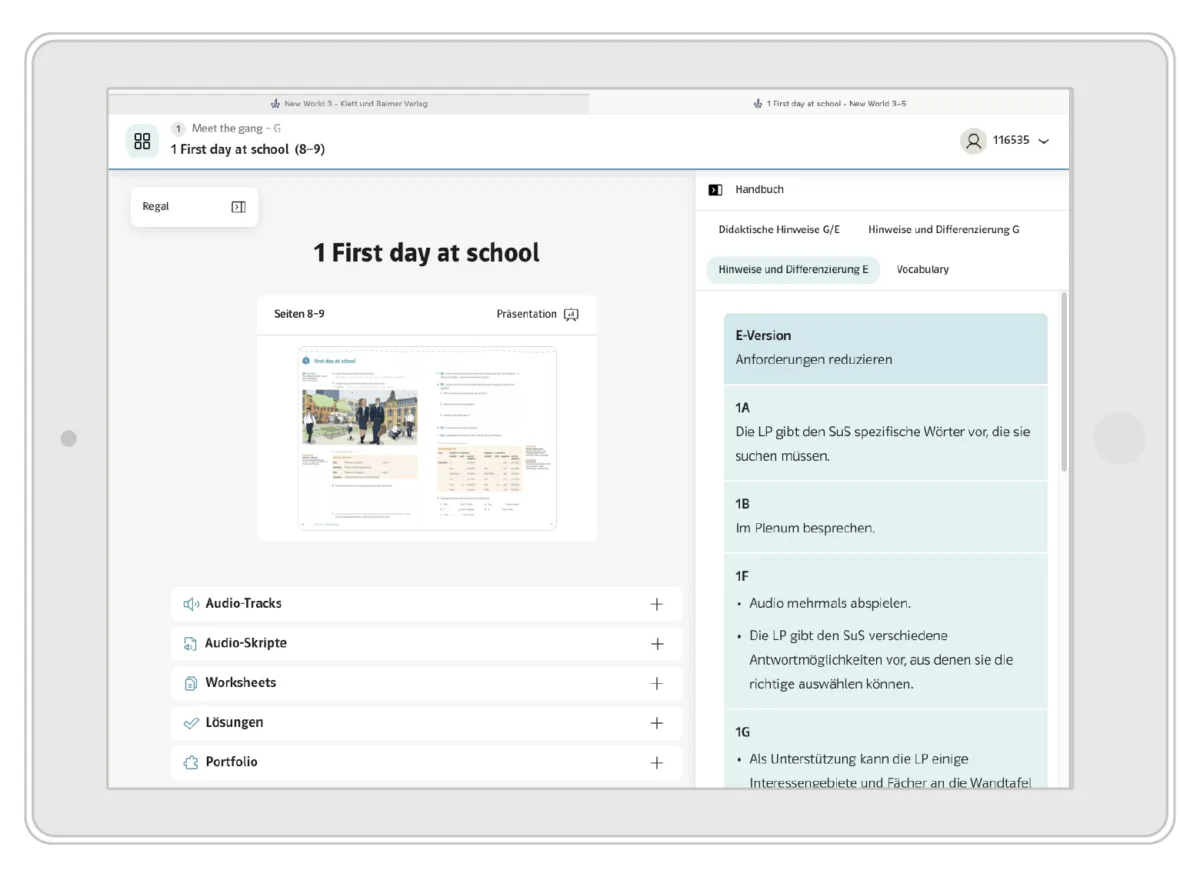Start presentation mode via screen icon
Image resolution: width=1200 pixels, height=877 pixels.
click(571, 314)
